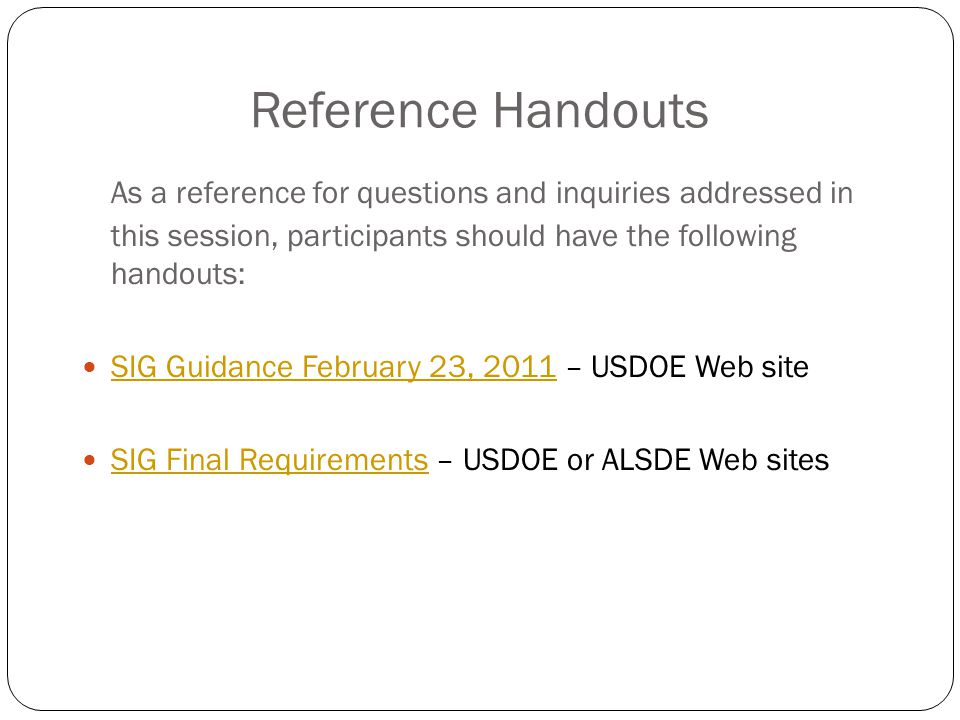
Task: Click the word 'handouts:' ending the paragraph
Action: click(178, 274)
